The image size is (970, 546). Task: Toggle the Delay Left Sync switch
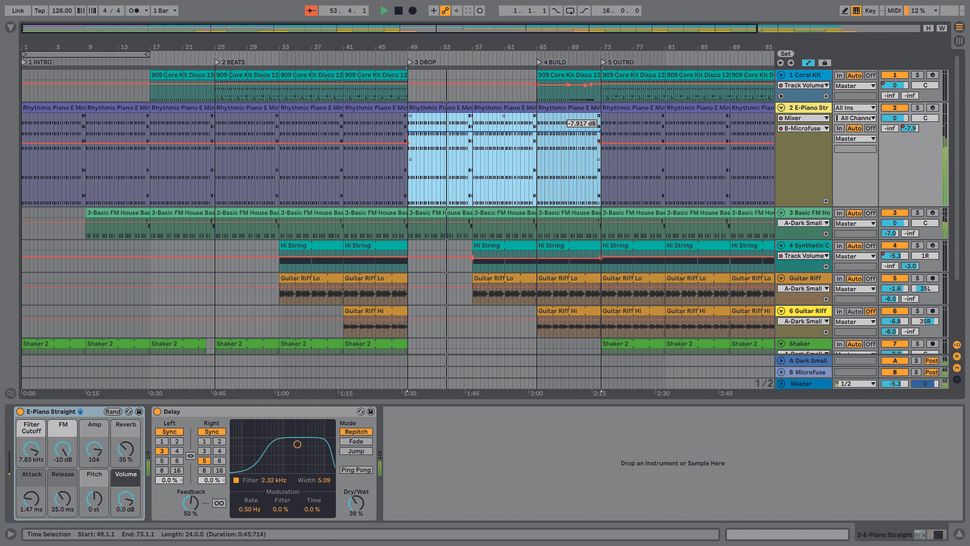click(168, 432)
